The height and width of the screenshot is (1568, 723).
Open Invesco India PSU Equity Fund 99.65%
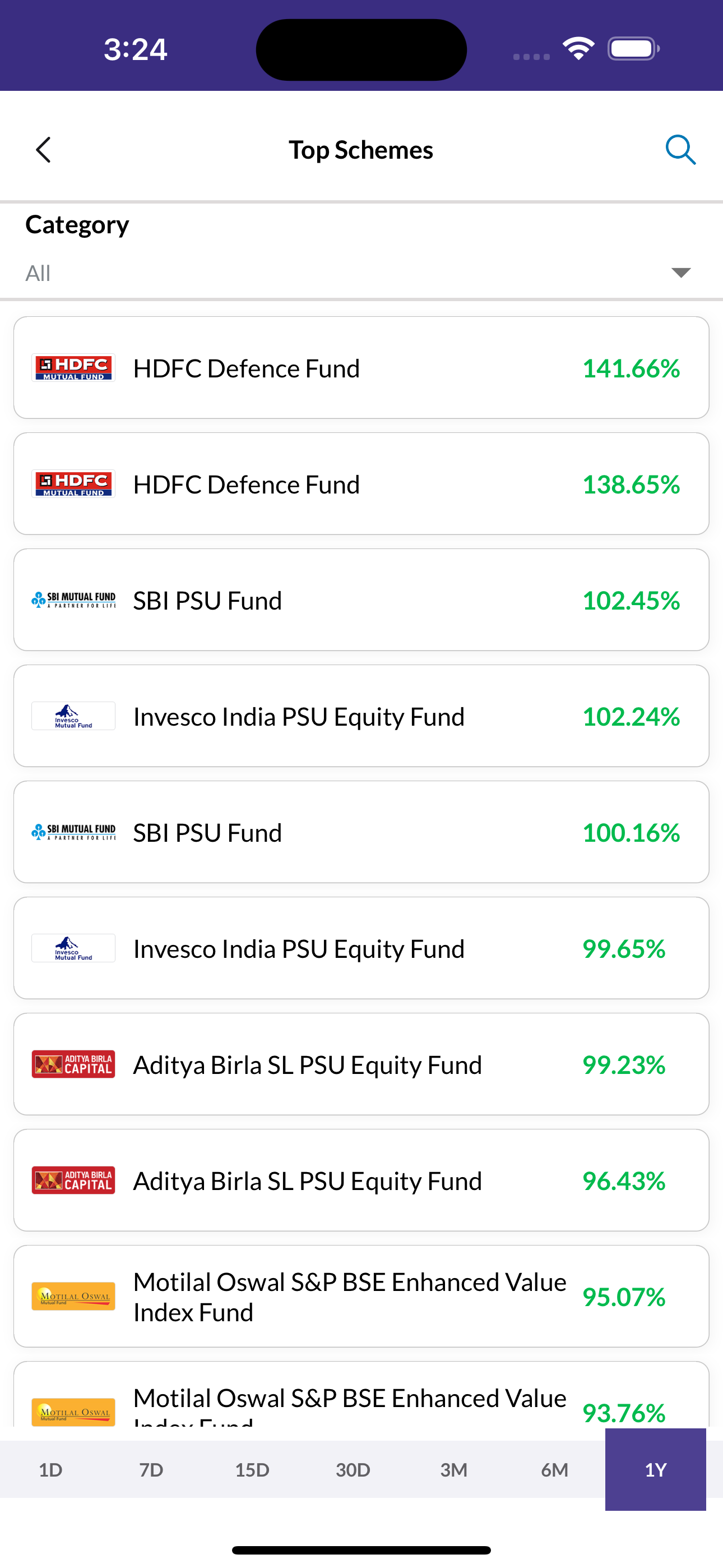tap(361, 948)
